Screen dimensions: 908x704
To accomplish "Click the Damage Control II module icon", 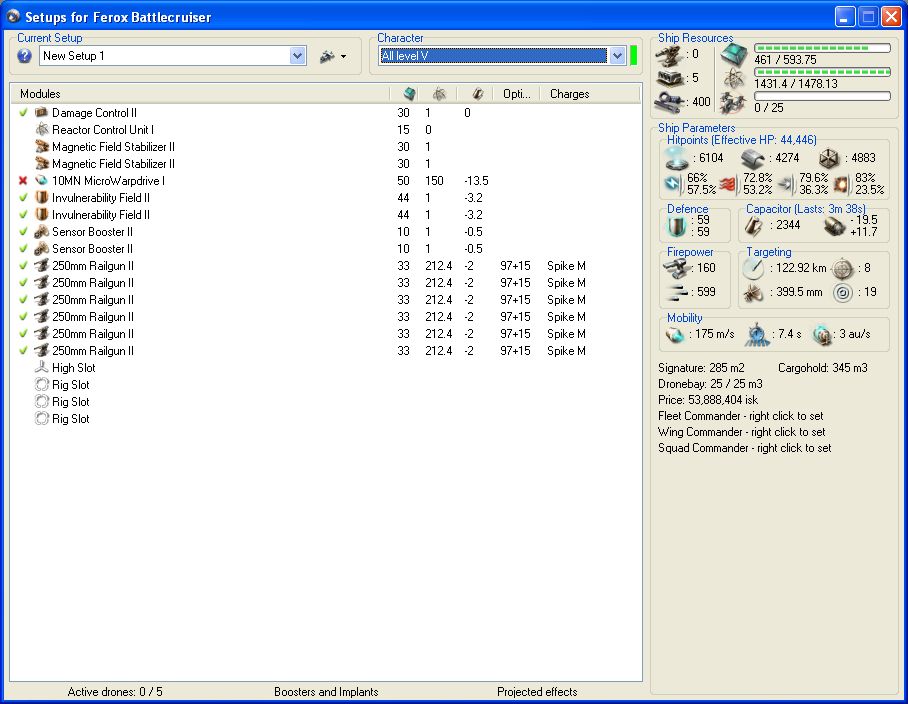I will click(x=41, y=112).
